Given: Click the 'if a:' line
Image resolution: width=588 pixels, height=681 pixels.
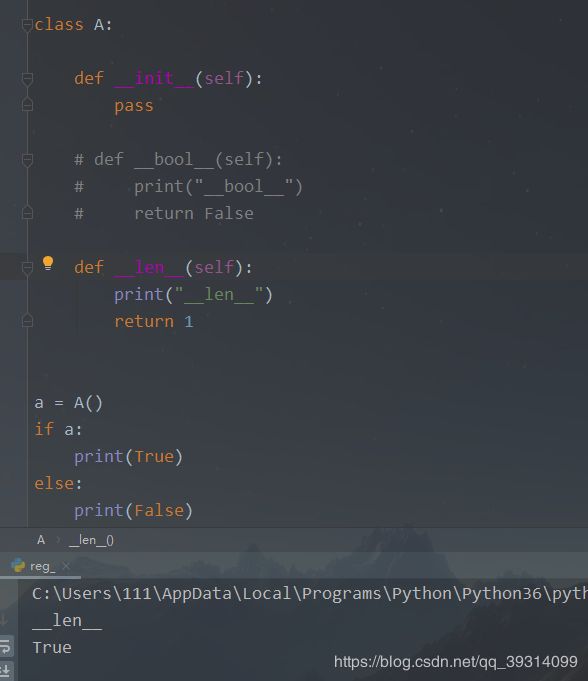Looking at the screenshot, I should pos(58,430).
